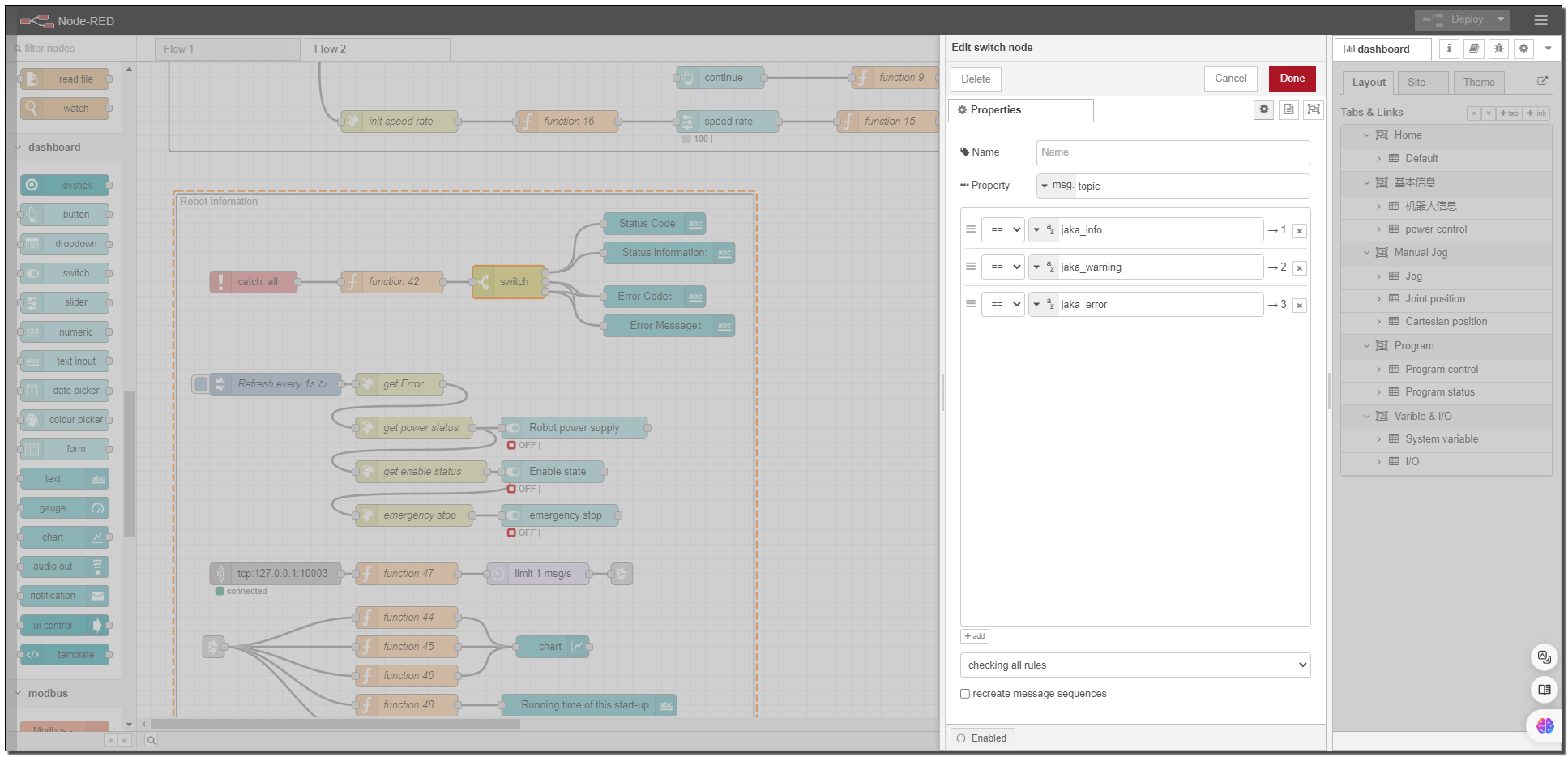Click the workspace horizontal scrollbar
The image size is (1568, 757).
pos(335,725)
